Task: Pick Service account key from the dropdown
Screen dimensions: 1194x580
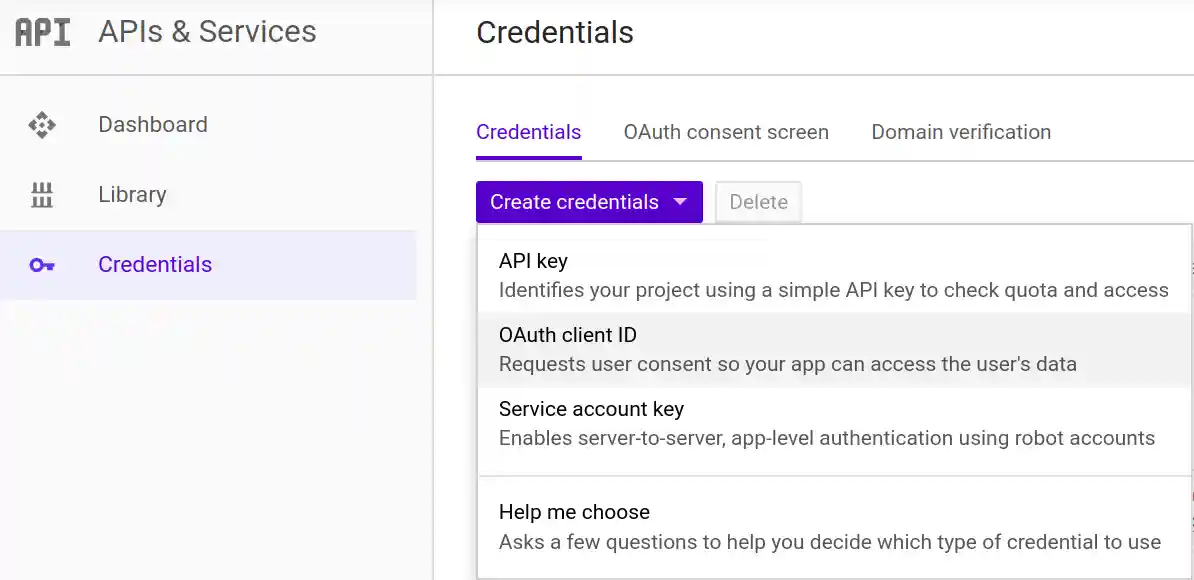Action: (591, 409)
